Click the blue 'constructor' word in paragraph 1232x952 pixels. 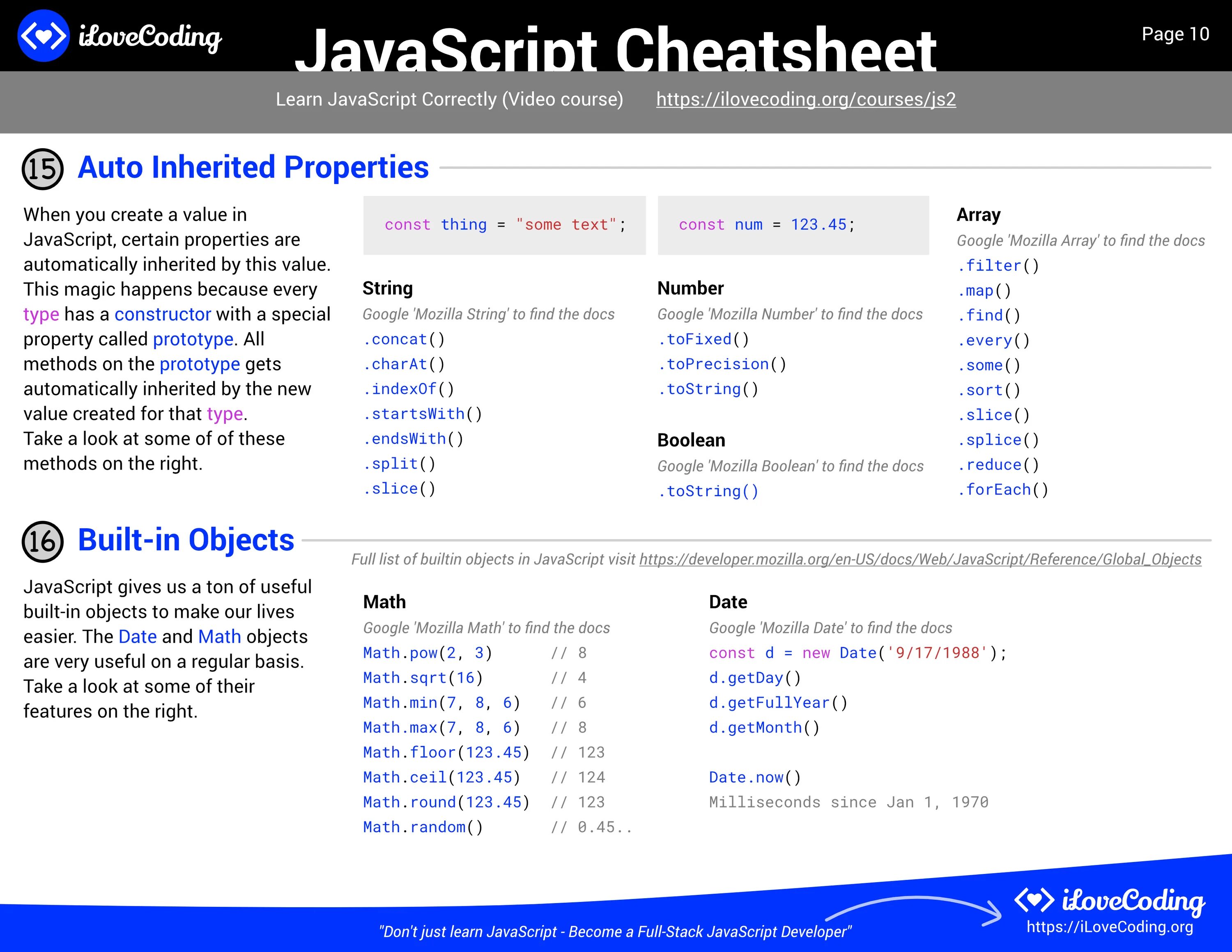point(163,314)
